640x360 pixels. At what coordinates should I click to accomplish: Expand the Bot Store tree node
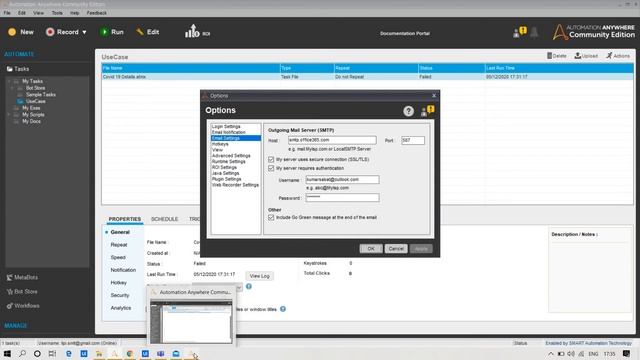point(13,88)
